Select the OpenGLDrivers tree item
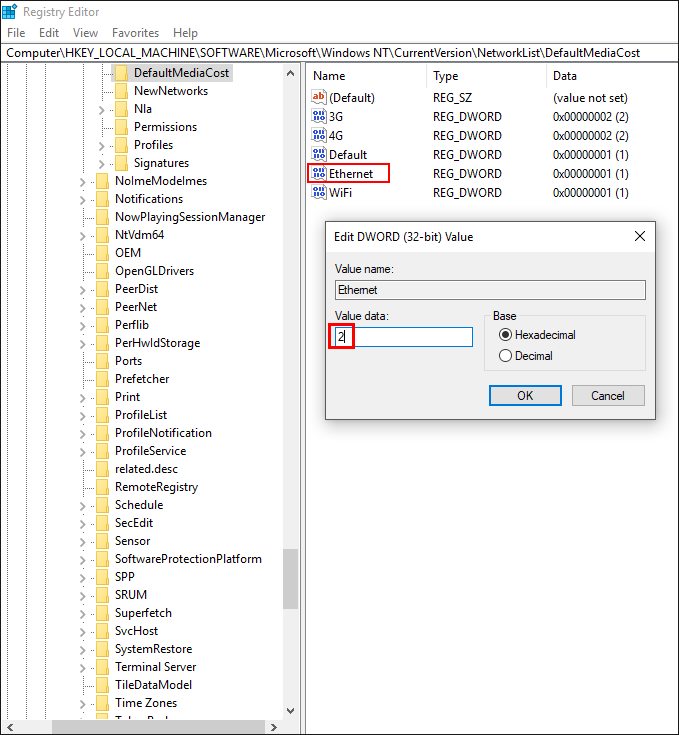Viewport: 679px width, 735px height. pos(155,271)
